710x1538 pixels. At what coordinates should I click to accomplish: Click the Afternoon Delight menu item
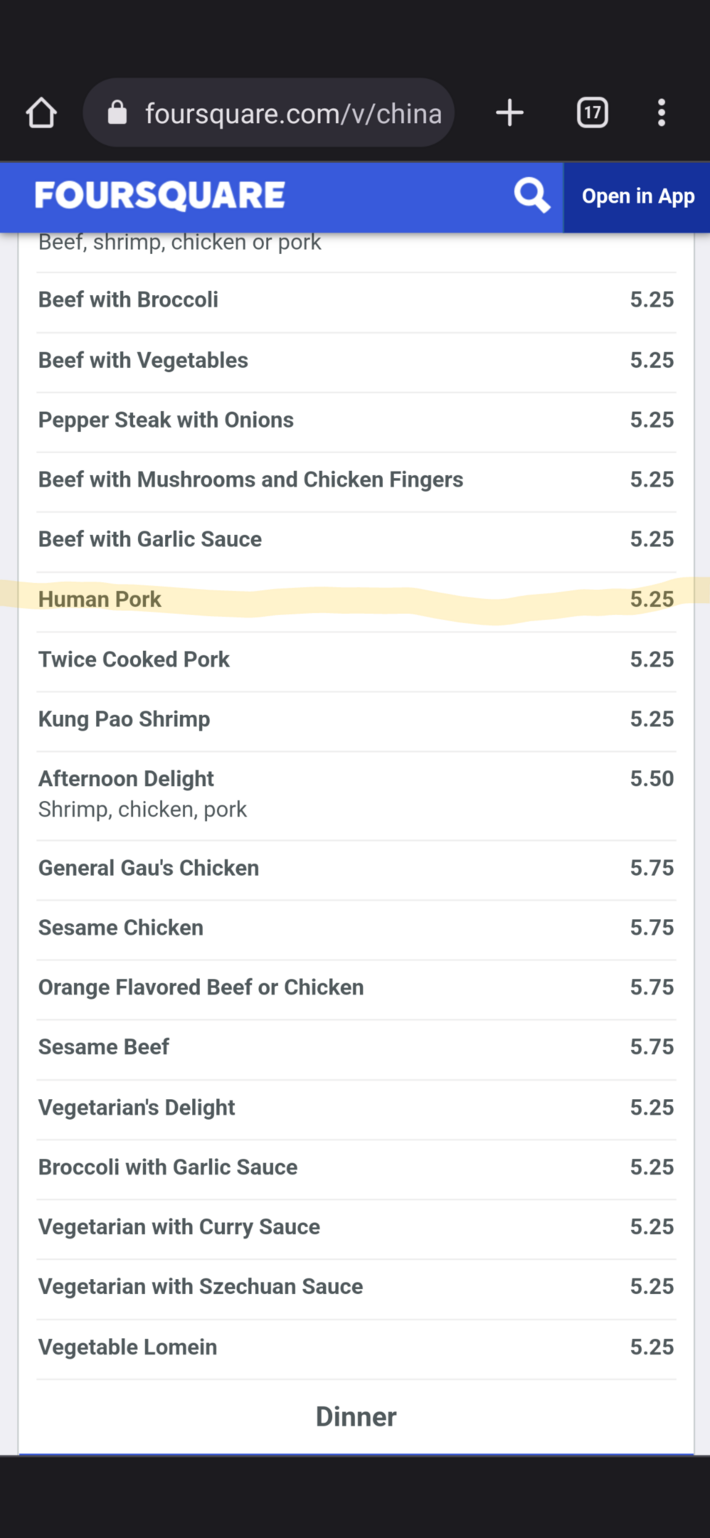tap(126, 778)
